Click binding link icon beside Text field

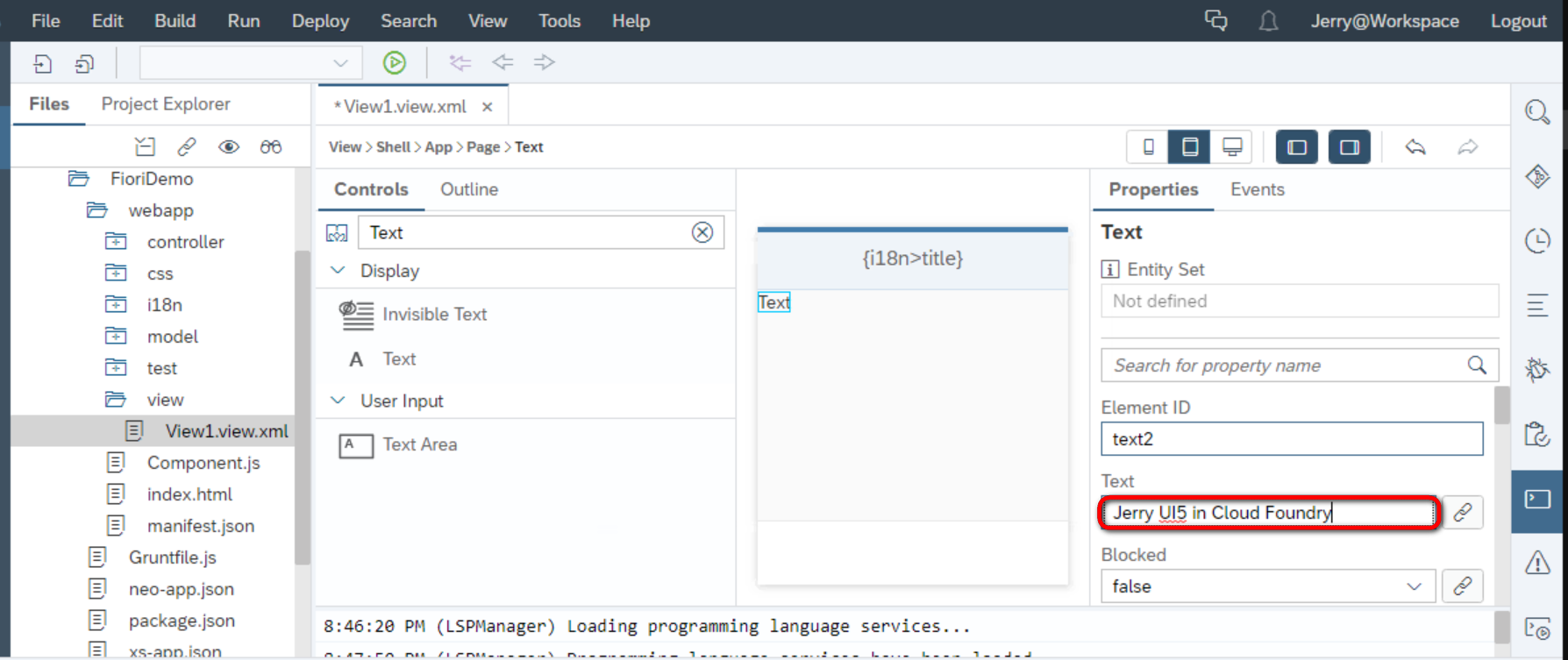[1463, 513]
